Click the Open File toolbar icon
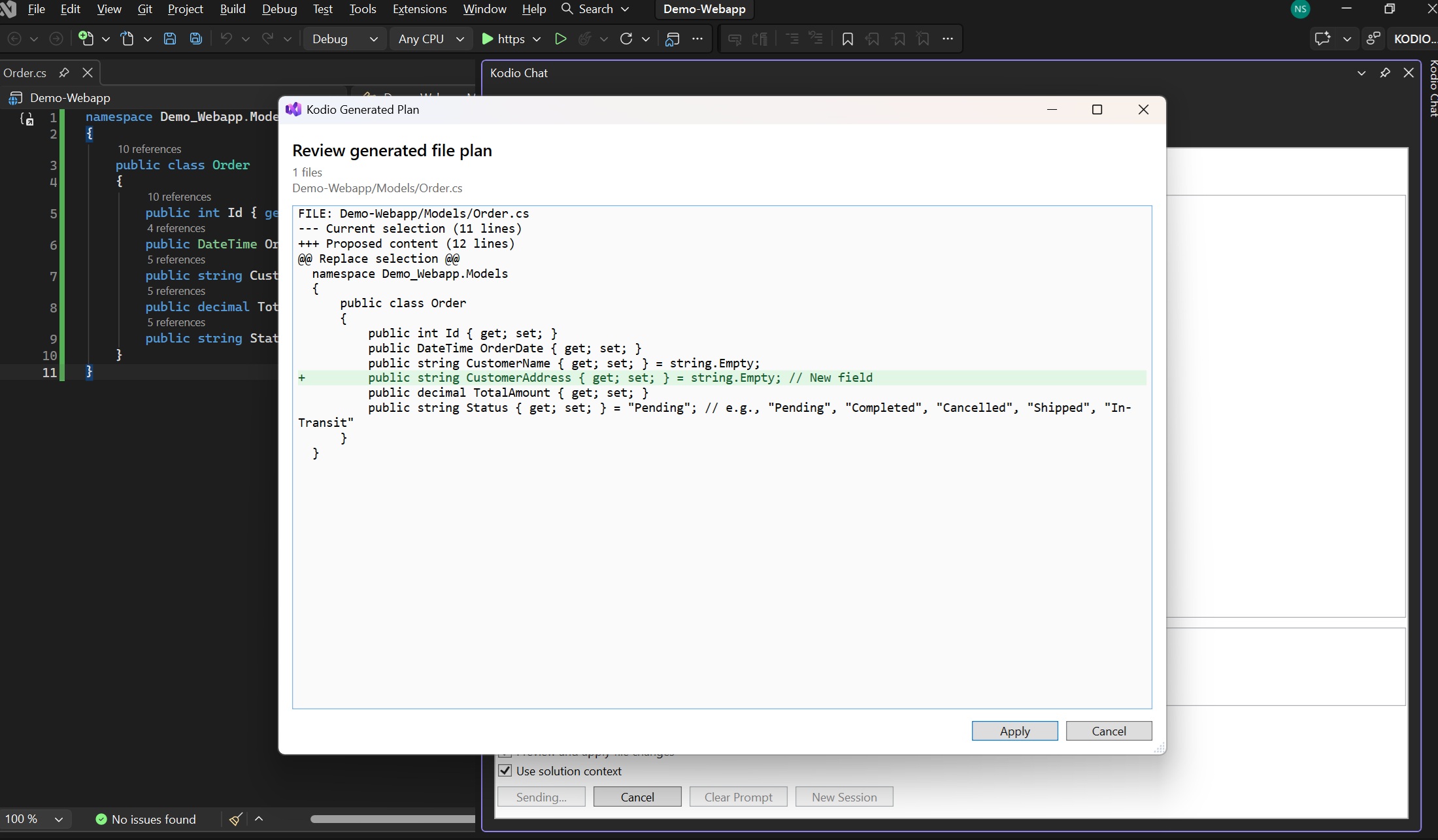1438x840 pixels. (x=127, y=39)
